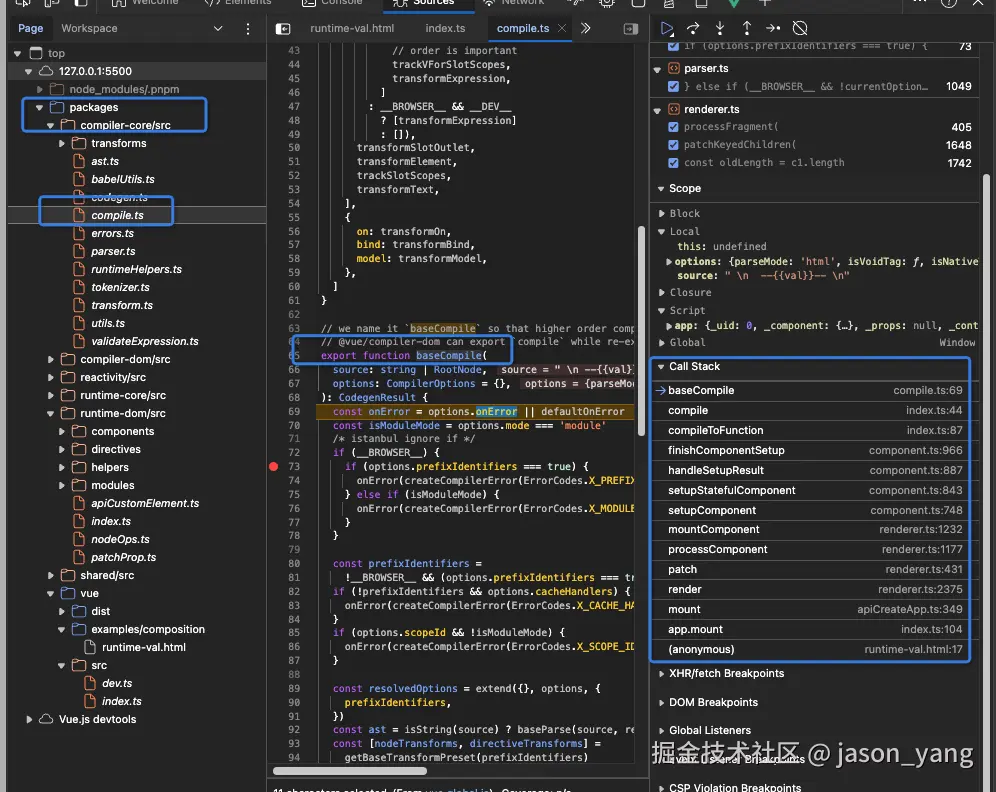The width and height of the screenshot is (996, 792).
Task: Expand the reactivity/src folder
Action: pos(112,377)
